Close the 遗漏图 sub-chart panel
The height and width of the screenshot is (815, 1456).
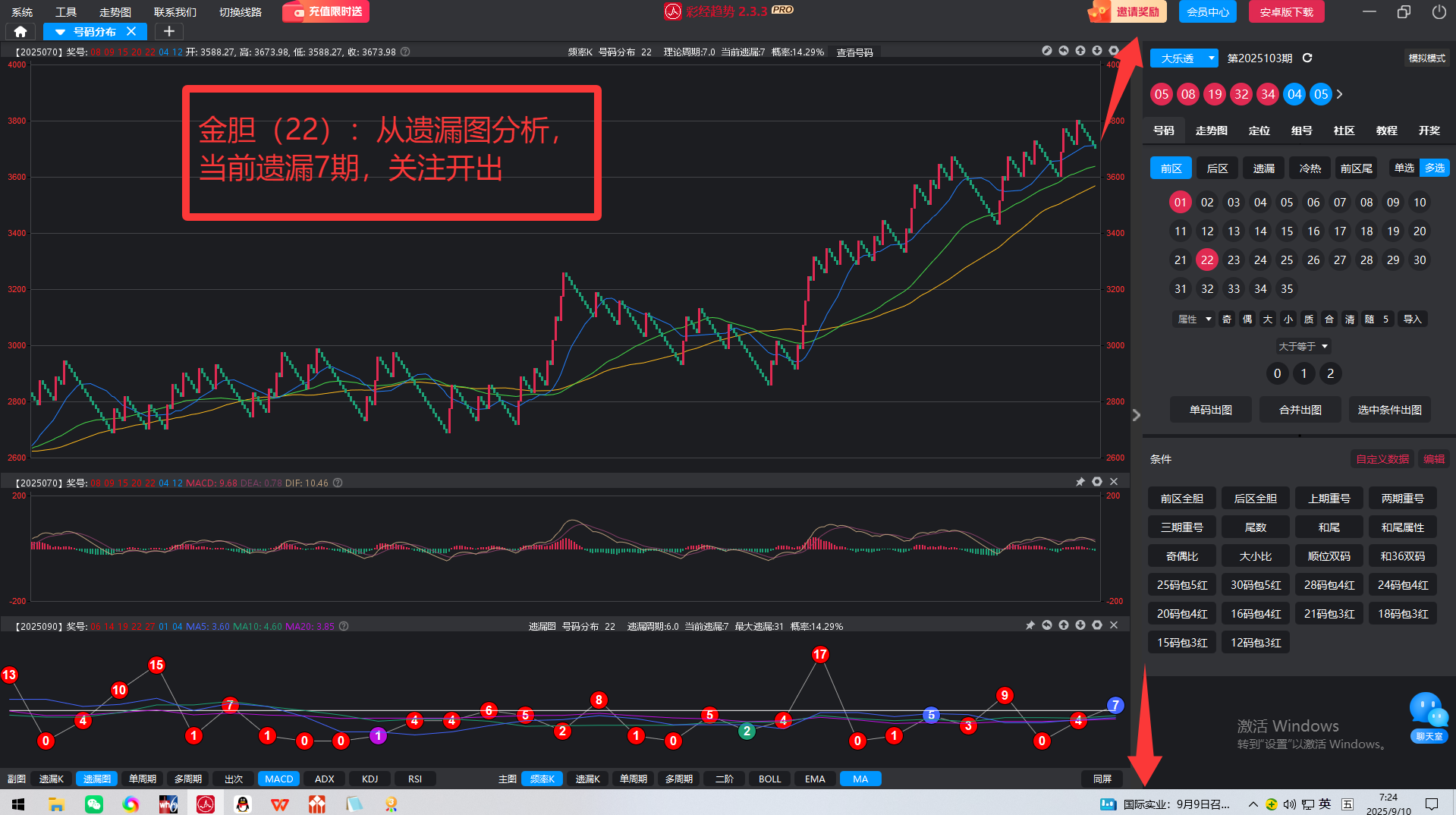coord(1114,625)
